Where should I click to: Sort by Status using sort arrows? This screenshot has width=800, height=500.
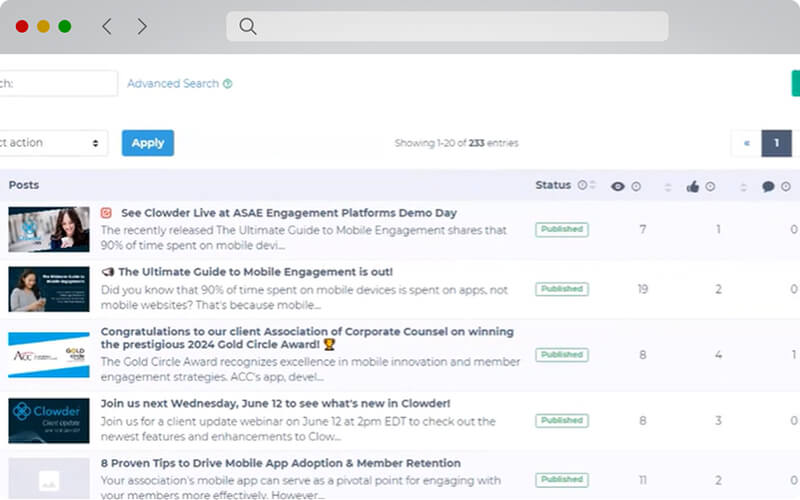coord(592,185)
